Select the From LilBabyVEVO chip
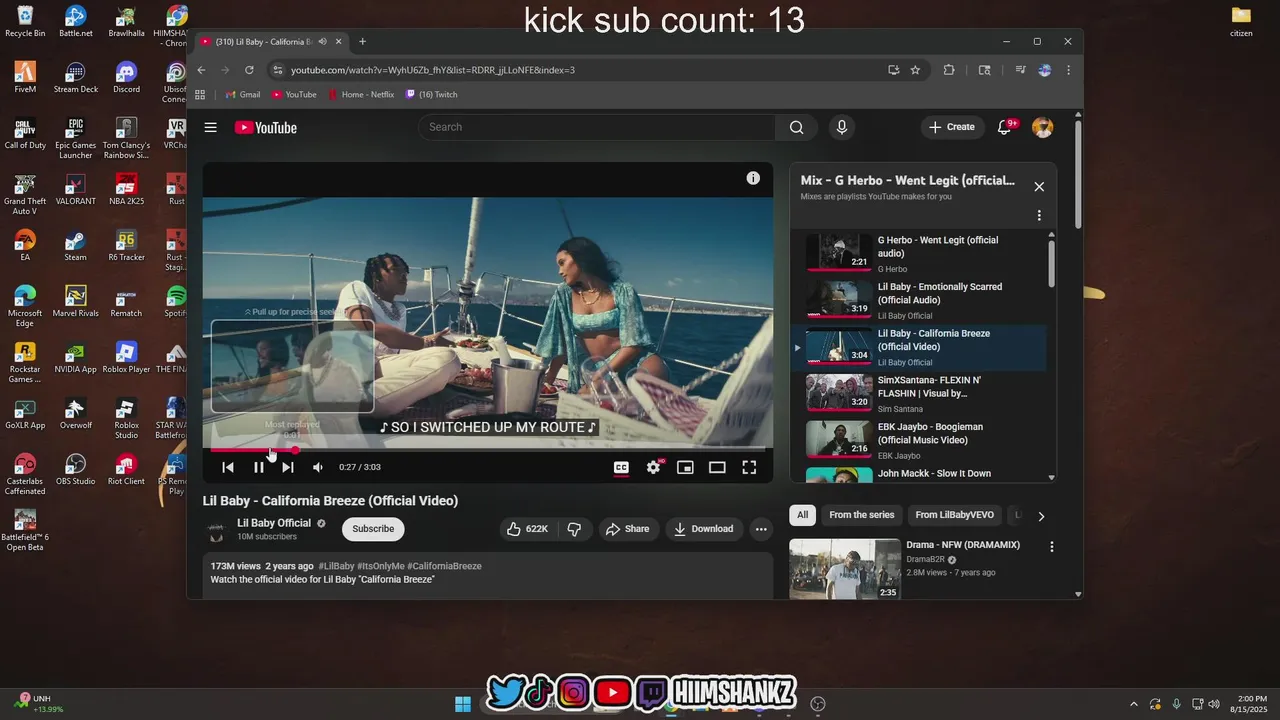This screenshot has height=720, width=1280. (x=955, y=515)
